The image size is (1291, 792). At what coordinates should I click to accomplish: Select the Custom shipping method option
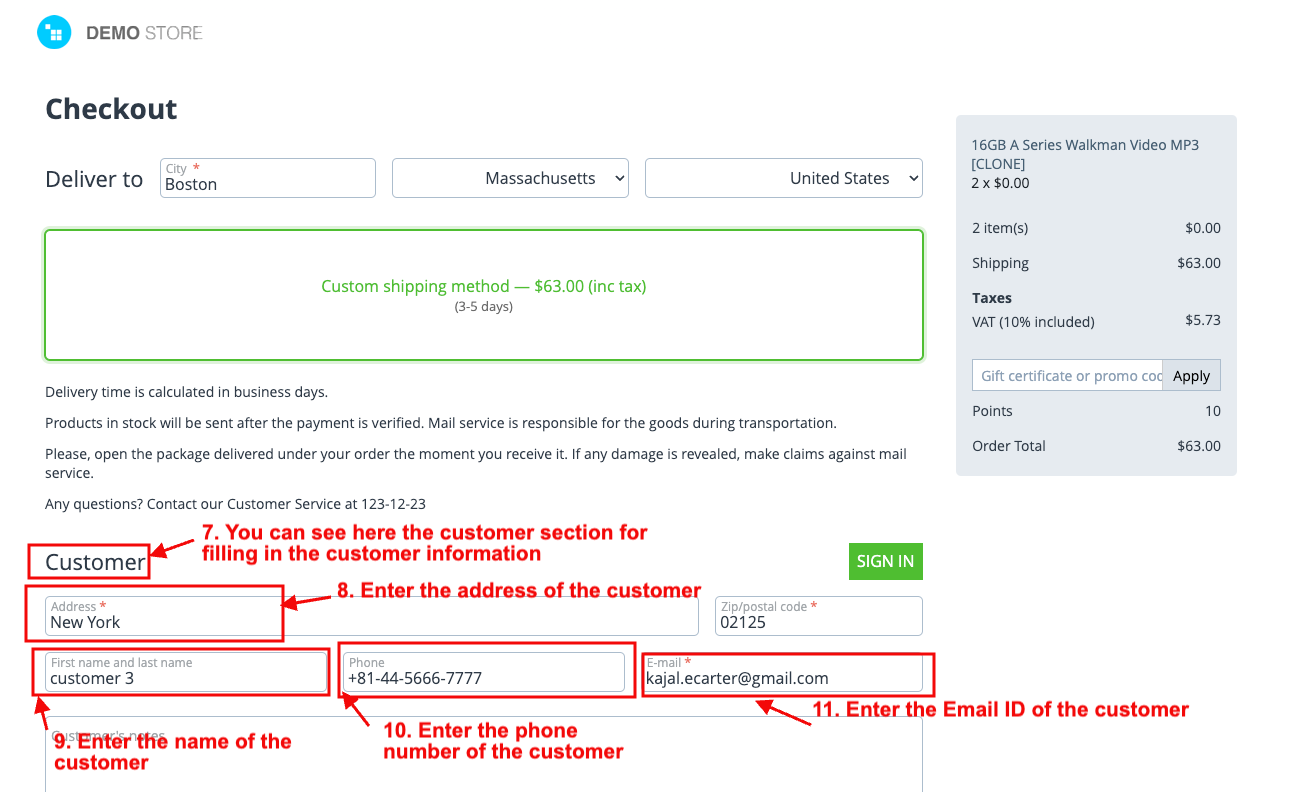[483, 294]
